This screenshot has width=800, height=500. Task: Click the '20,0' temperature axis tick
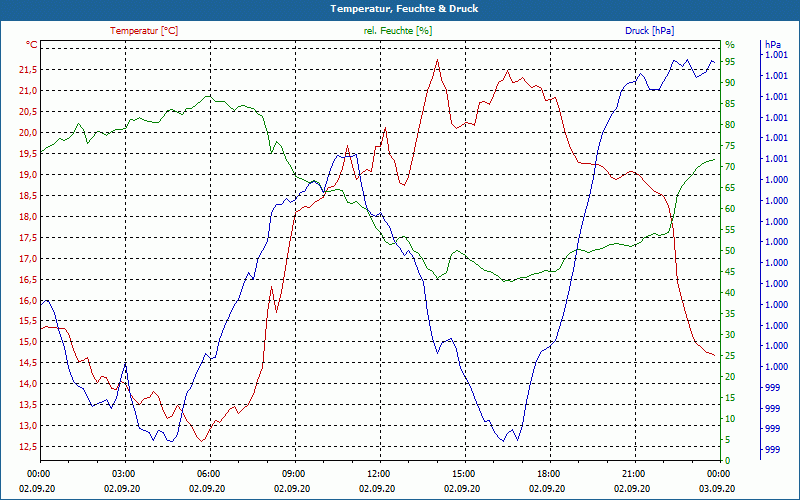click(28, 133)
